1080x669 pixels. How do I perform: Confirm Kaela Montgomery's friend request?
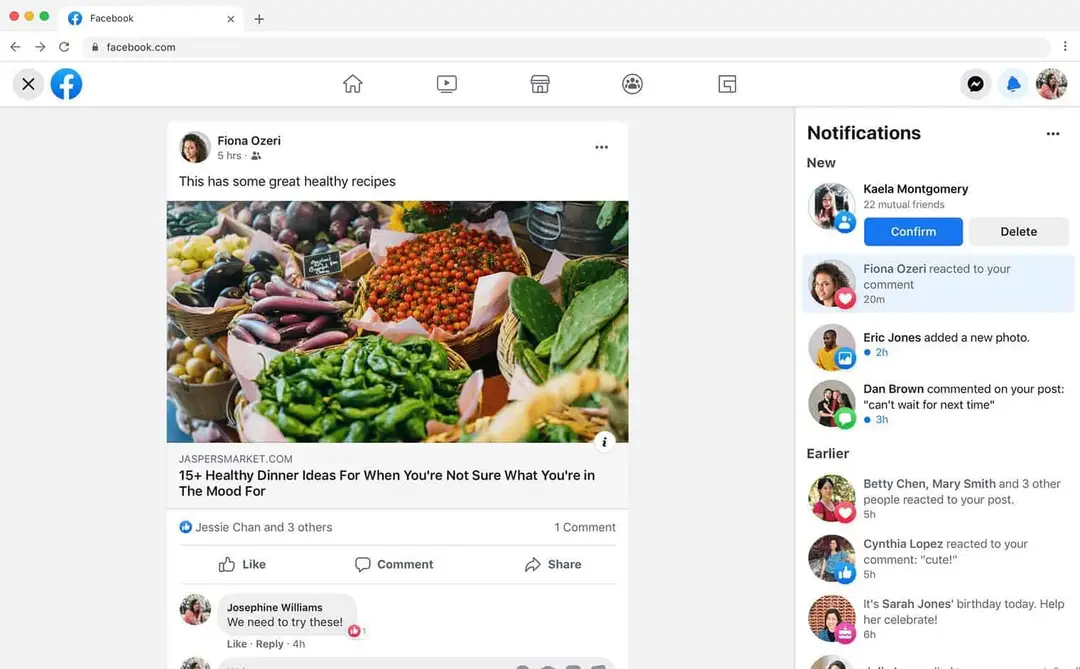coord(913,231)
